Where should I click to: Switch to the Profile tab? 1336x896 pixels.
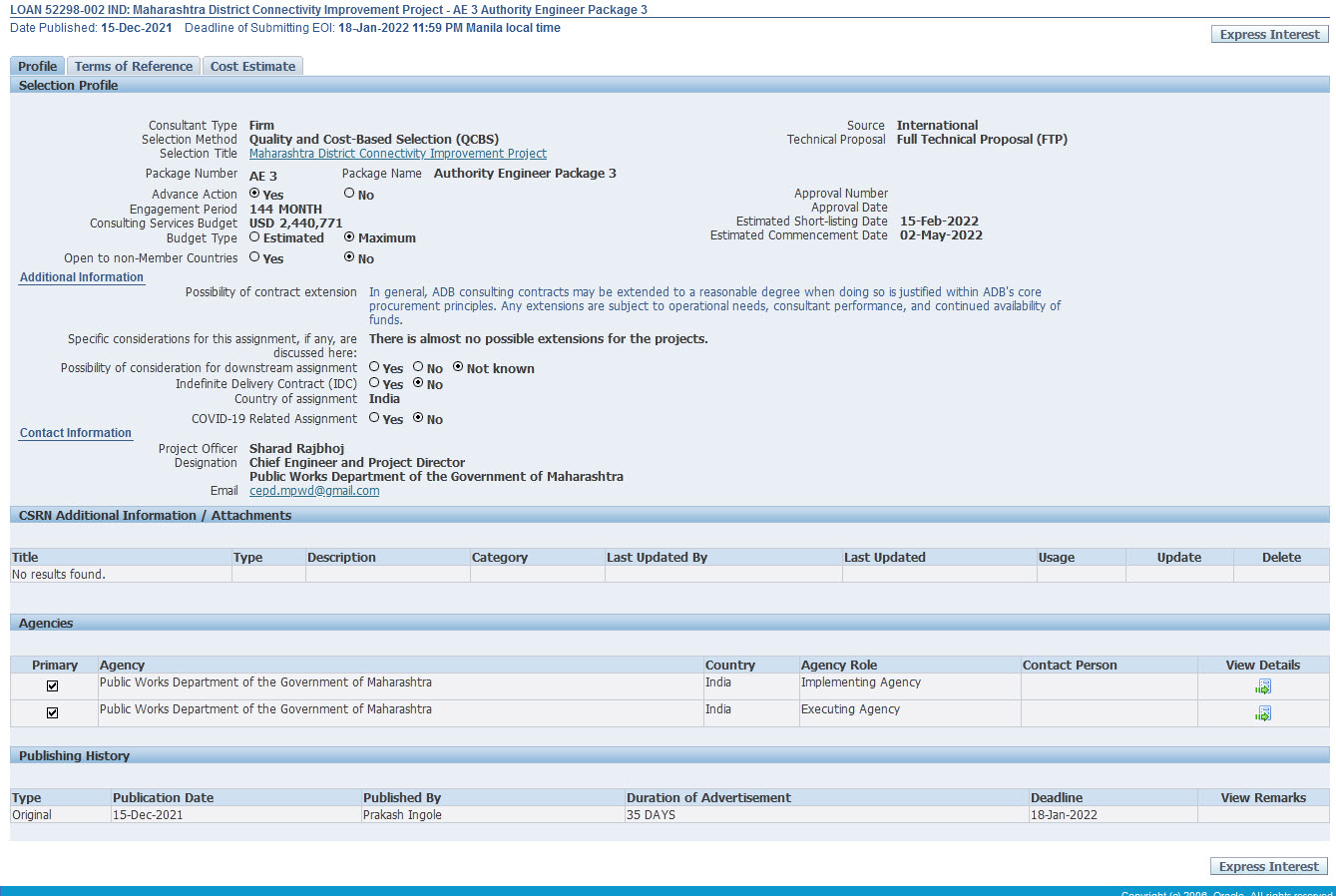(37, 66)
